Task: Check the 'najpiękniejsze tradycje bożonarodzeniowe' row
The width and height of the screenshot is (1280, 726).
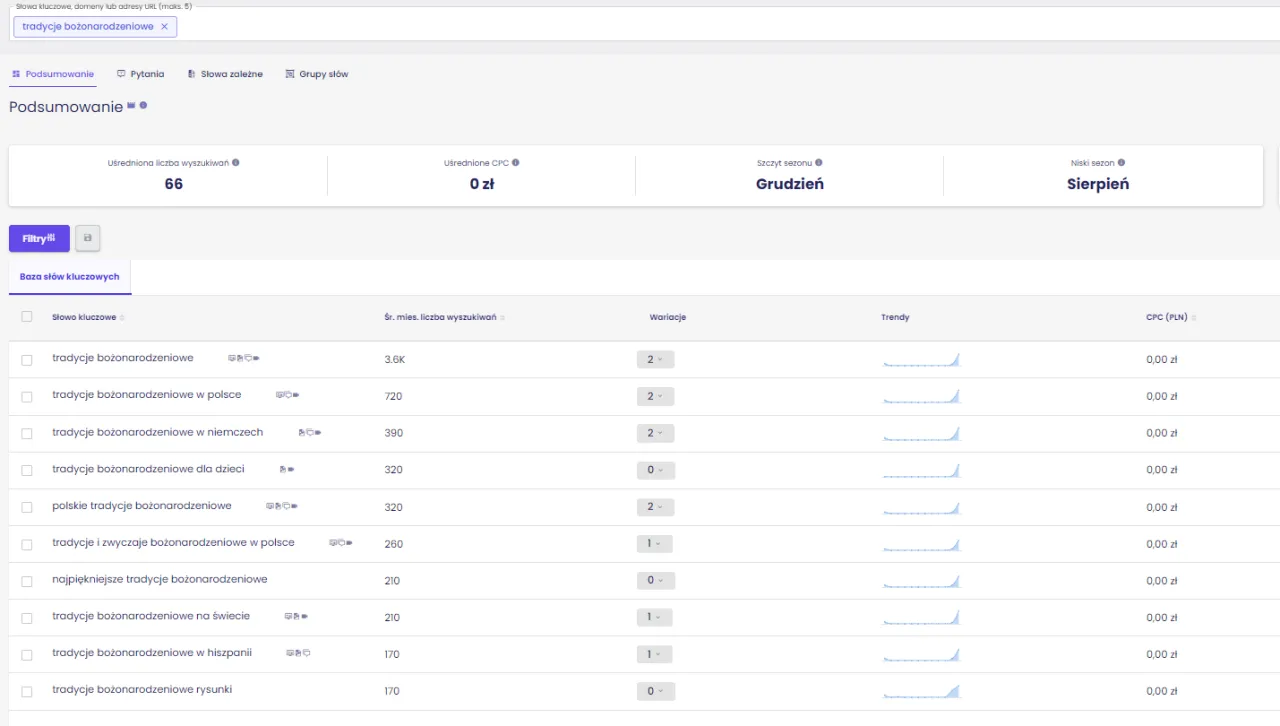Action: point(27,581)
